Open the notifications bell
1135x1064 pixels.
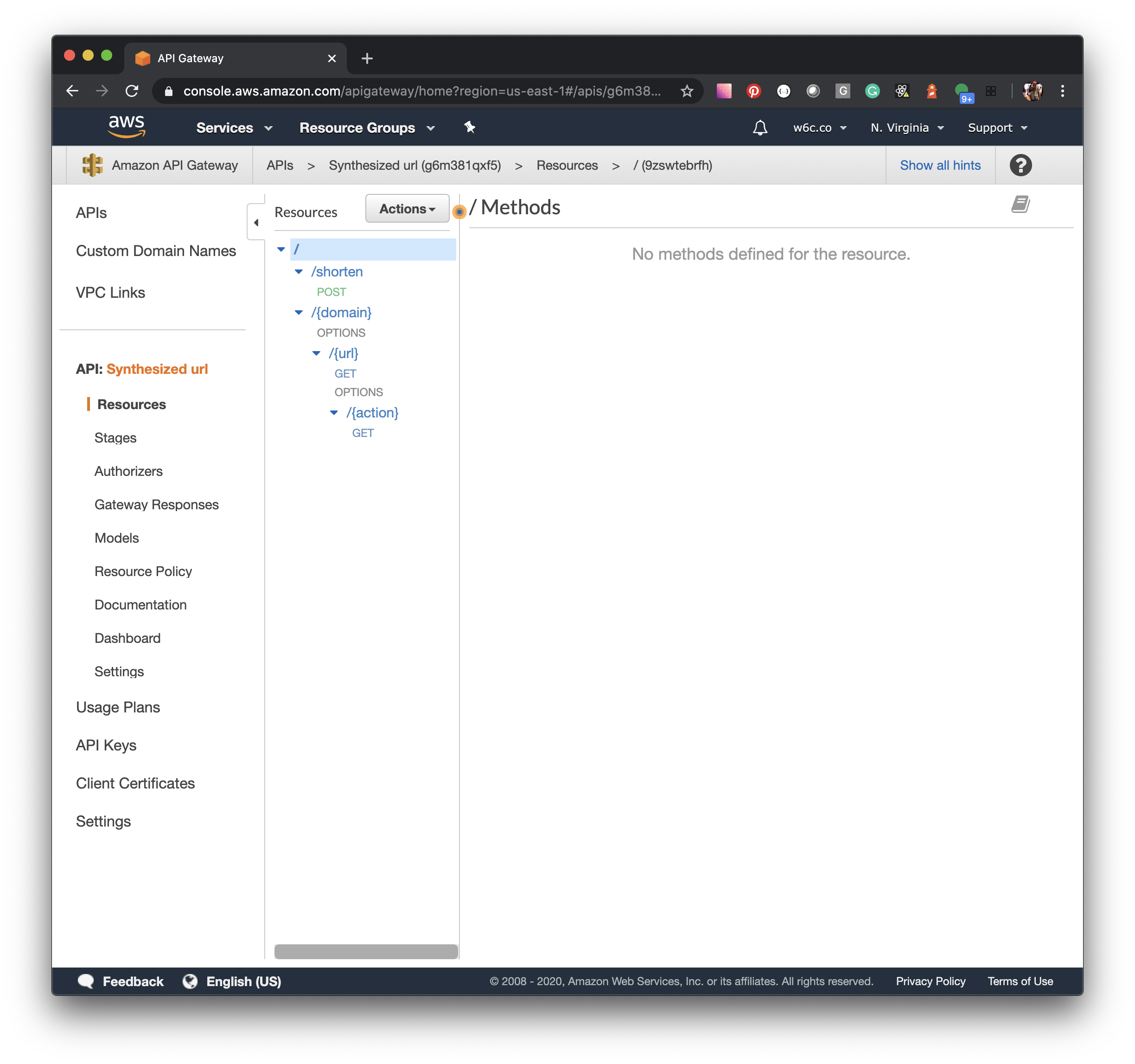759,128
